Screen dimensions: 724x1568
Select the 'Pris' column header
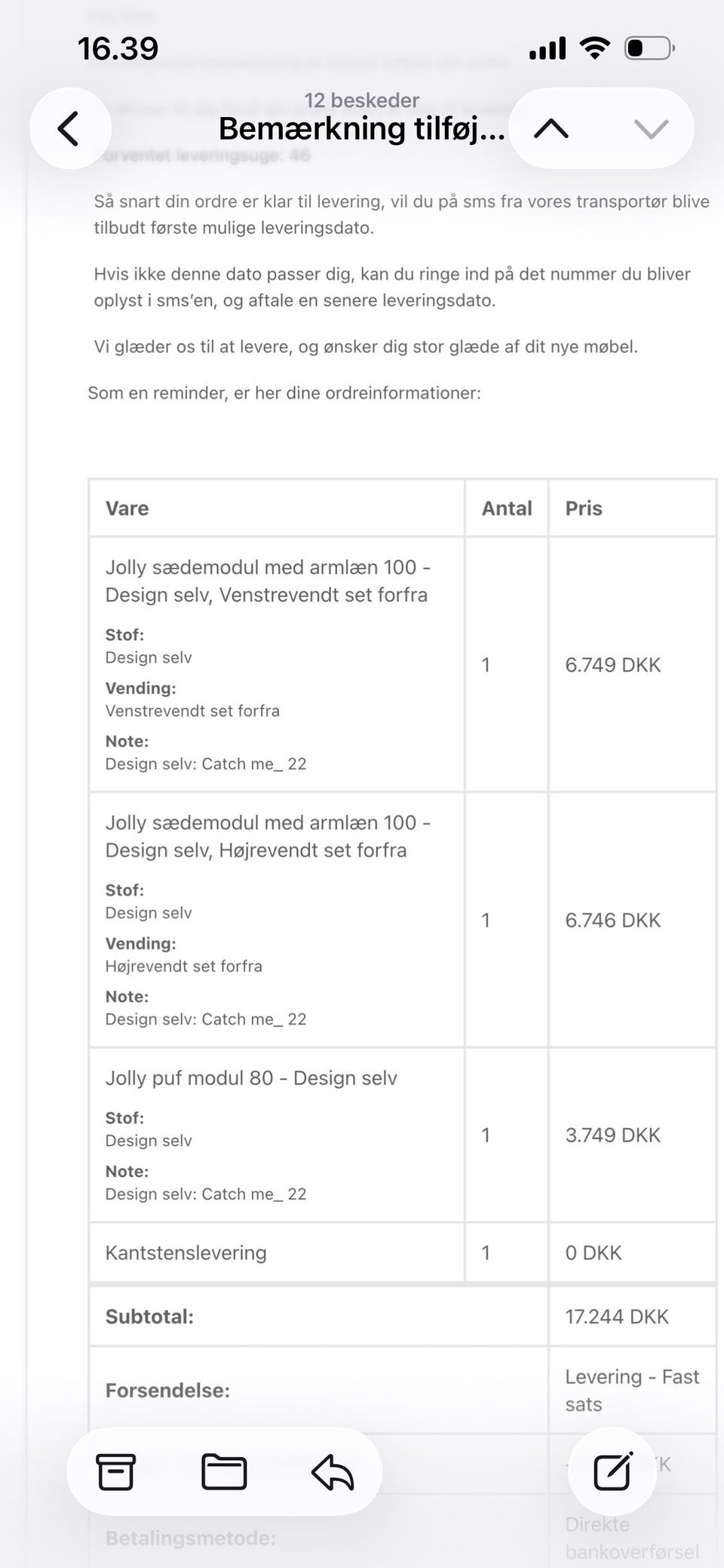[584, 509]
